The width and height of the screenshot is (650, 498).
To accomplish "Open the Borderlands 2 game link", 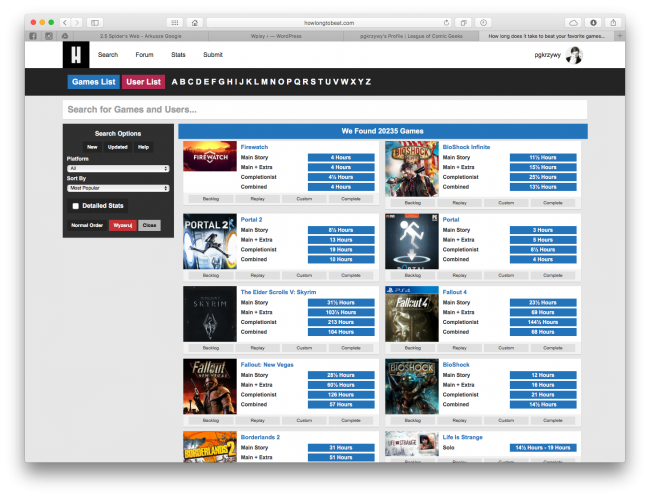I will [x=260, y=437].
